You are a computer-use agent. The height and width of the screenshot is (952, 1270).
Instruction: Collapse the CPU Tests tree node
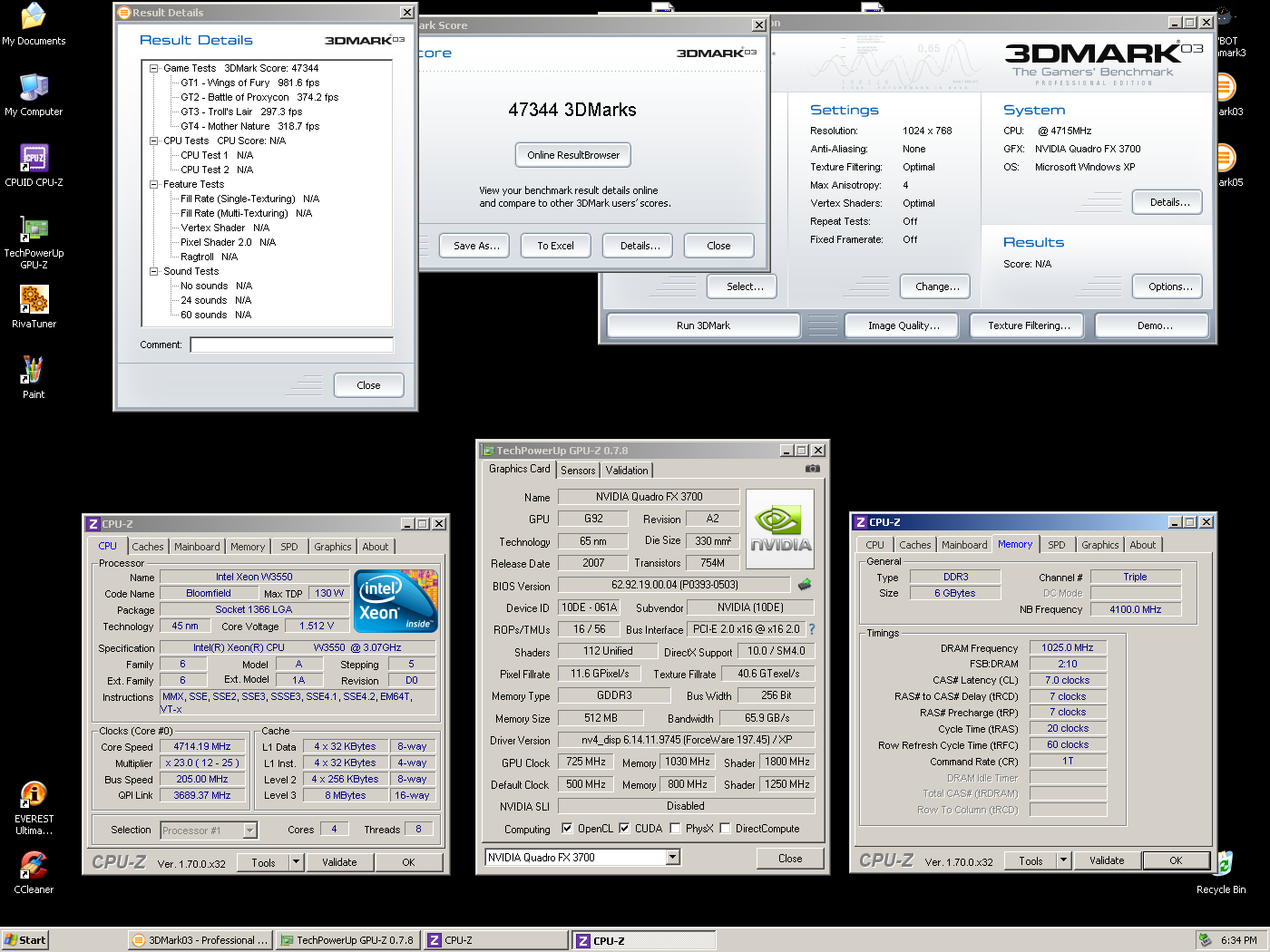[154, 141]
